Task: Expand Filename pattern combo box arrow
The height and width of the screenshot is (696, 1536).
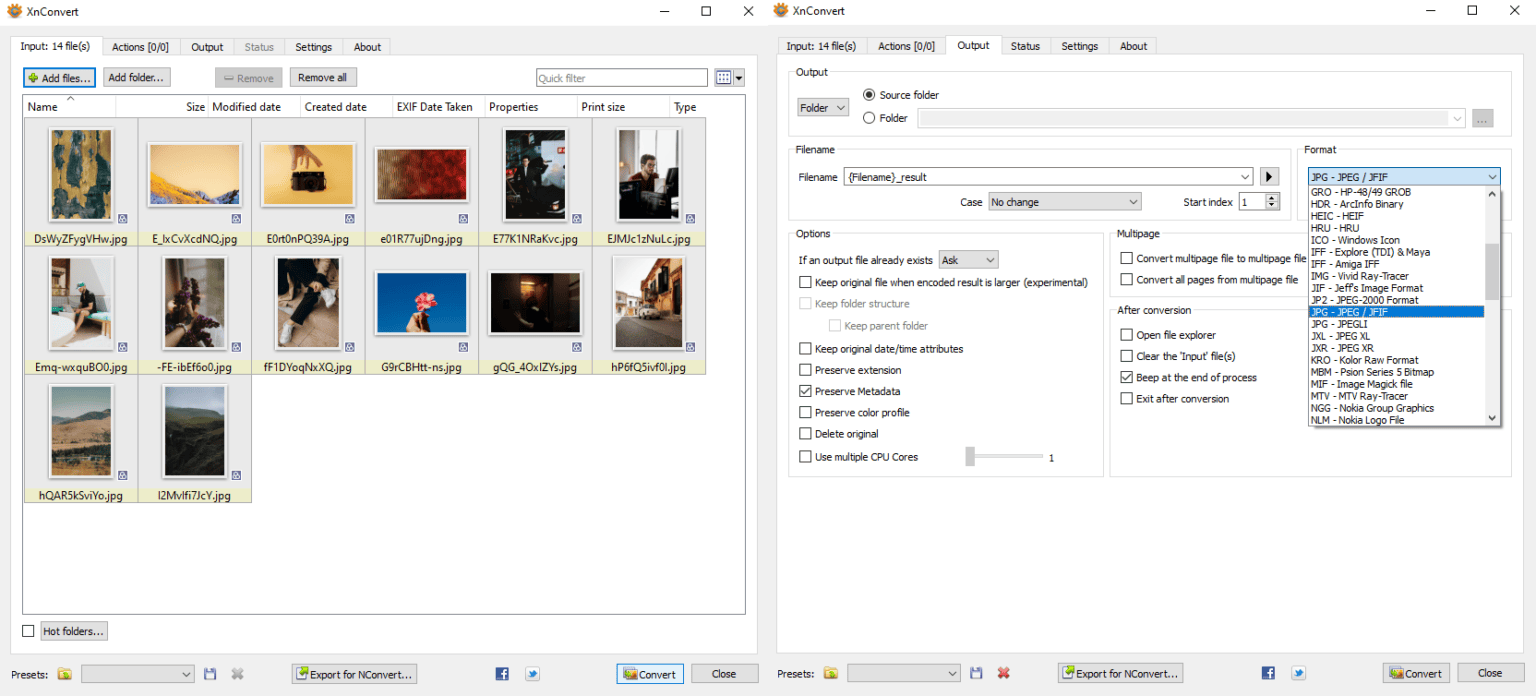Action: (1244, 177)
